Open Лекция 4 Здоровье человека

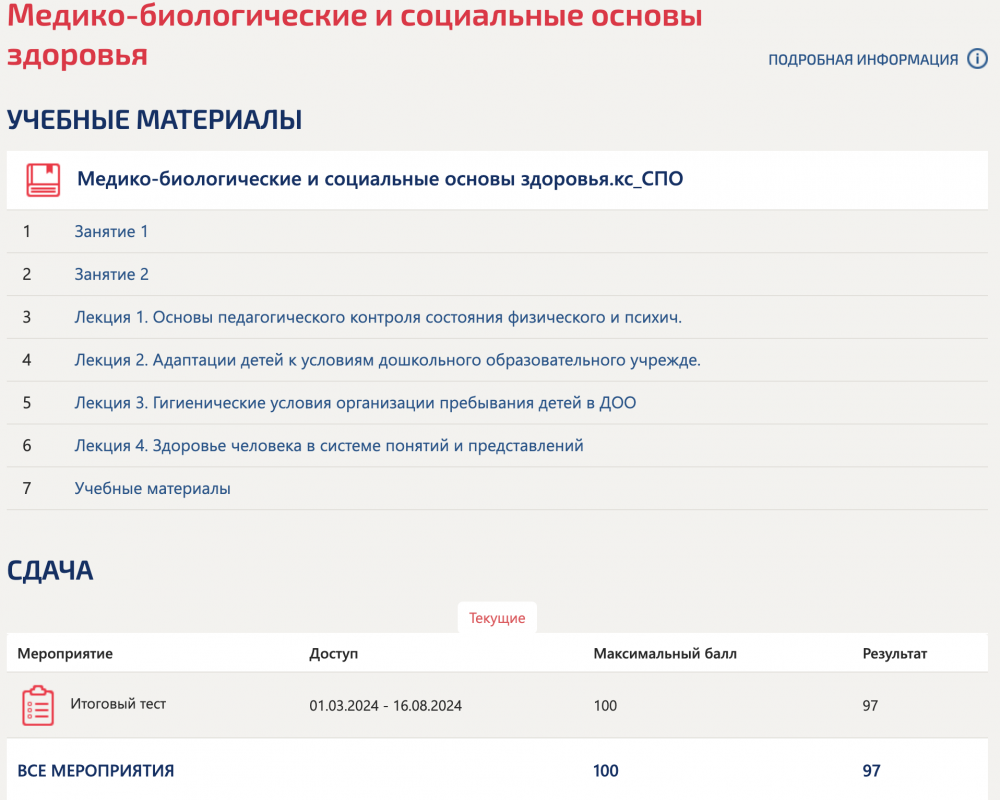(329, 445)
